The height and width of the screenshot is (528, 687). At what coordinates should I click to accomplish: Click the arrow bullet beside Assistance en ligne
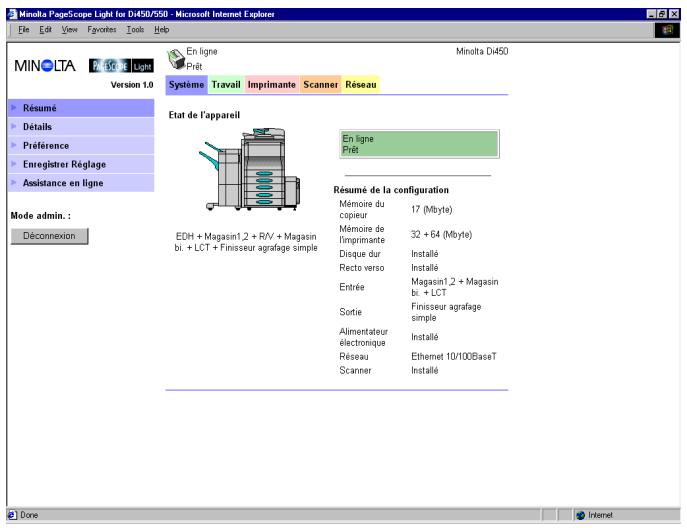(x=14, y=182)
